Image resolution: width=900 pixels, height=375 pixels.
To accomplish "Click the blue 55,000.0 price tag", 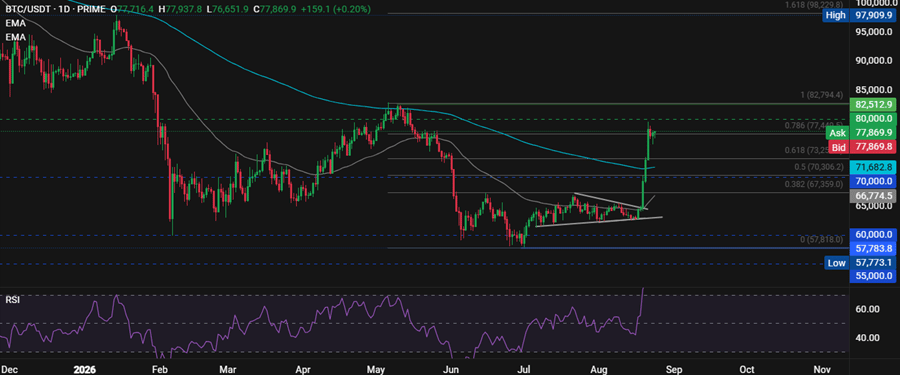I will point(872,276).
